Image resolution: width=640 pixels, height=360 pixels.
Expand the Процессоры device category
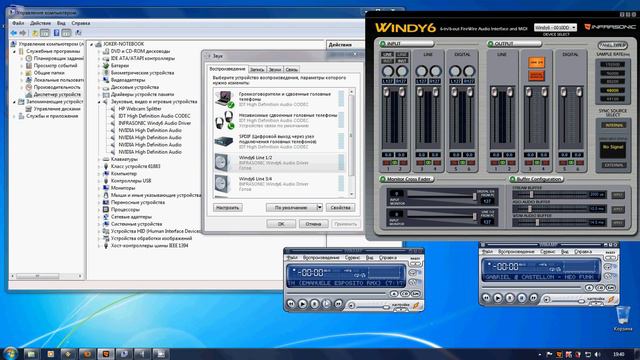tap(99, 209)
